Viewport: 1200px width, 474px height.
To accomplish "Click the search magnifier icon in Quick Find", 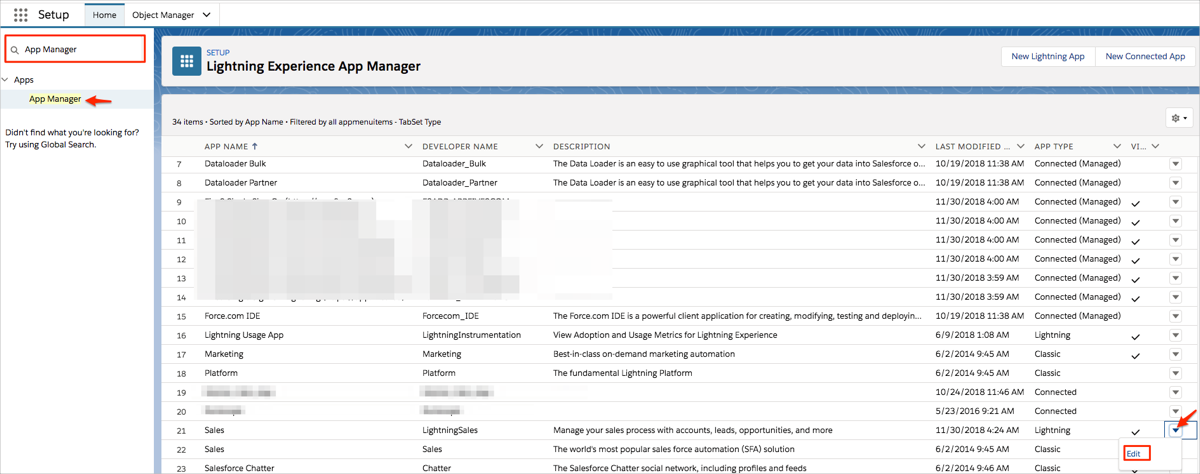I will [x=15, y=49].
